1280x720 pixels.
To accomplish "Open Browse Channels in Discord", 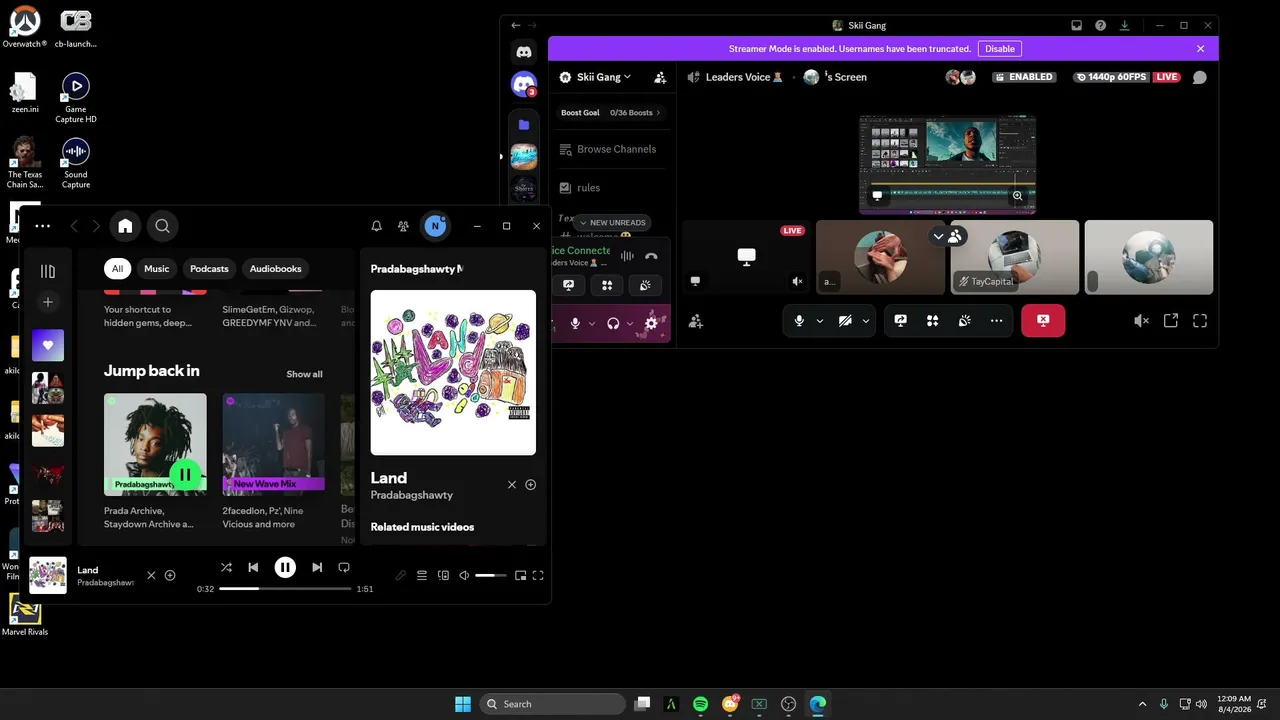I will coord(609,149).
